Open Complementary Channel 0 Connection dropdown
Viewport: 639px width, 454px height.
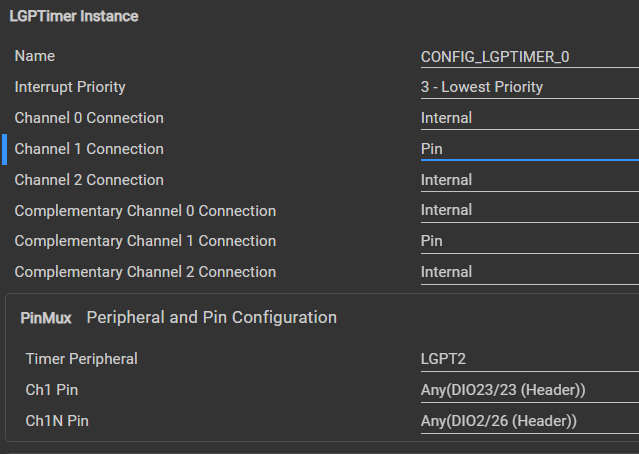click(x=530, y=211)
